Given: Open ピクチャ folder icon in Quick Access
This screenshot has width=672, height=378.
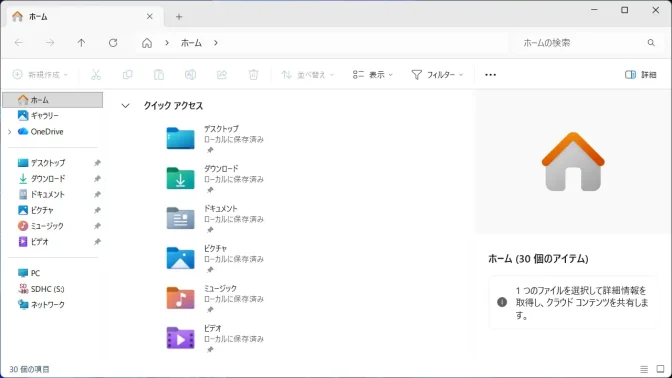Looking at the screenshot, I should [180, 258].
